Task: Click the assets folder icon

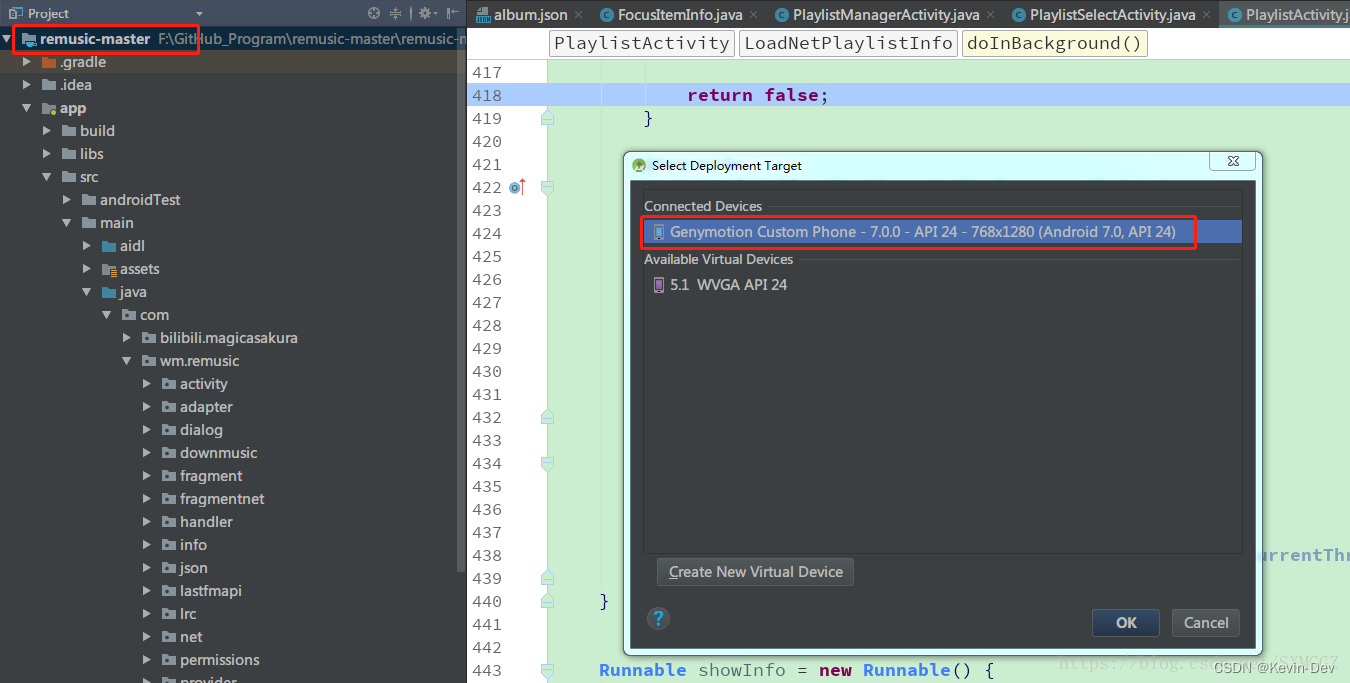Action: point(110,269)
